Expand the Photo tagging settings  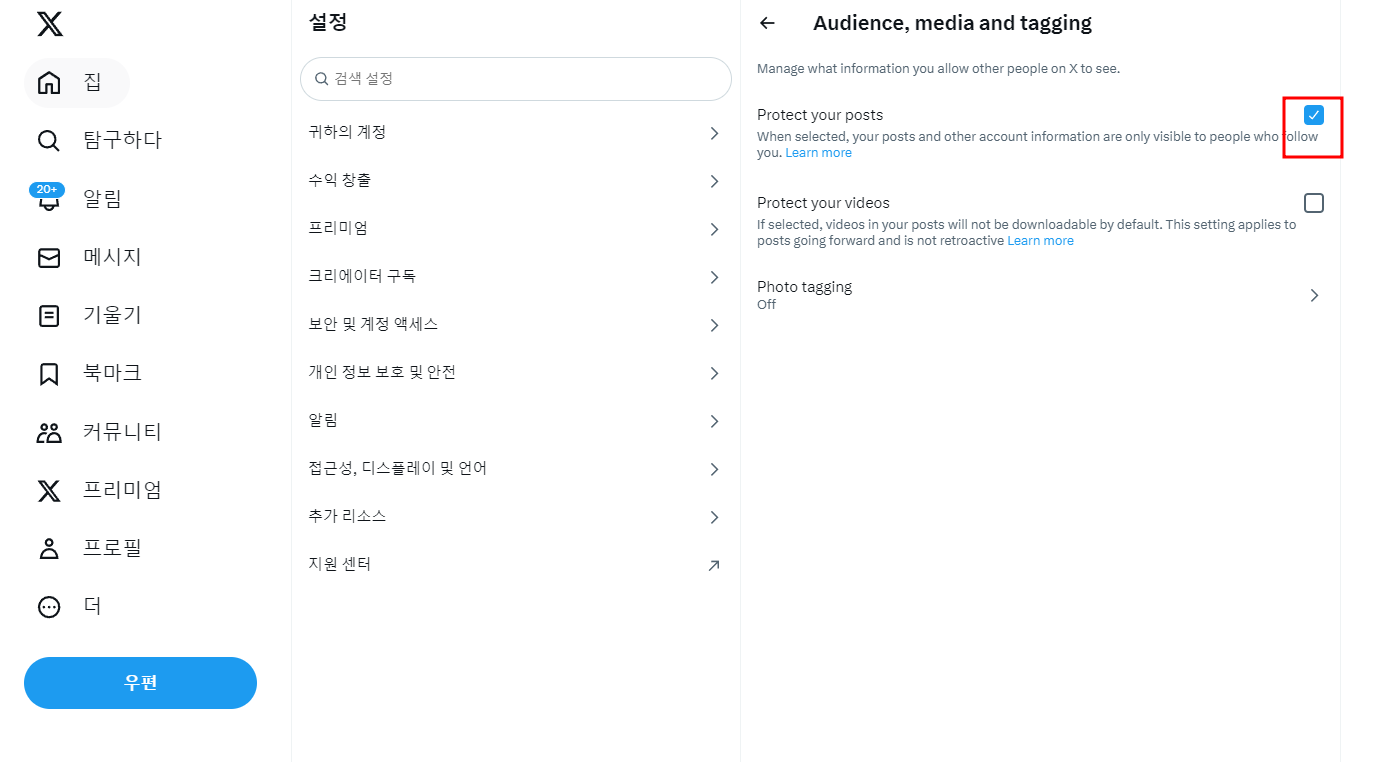point(1040,294)
